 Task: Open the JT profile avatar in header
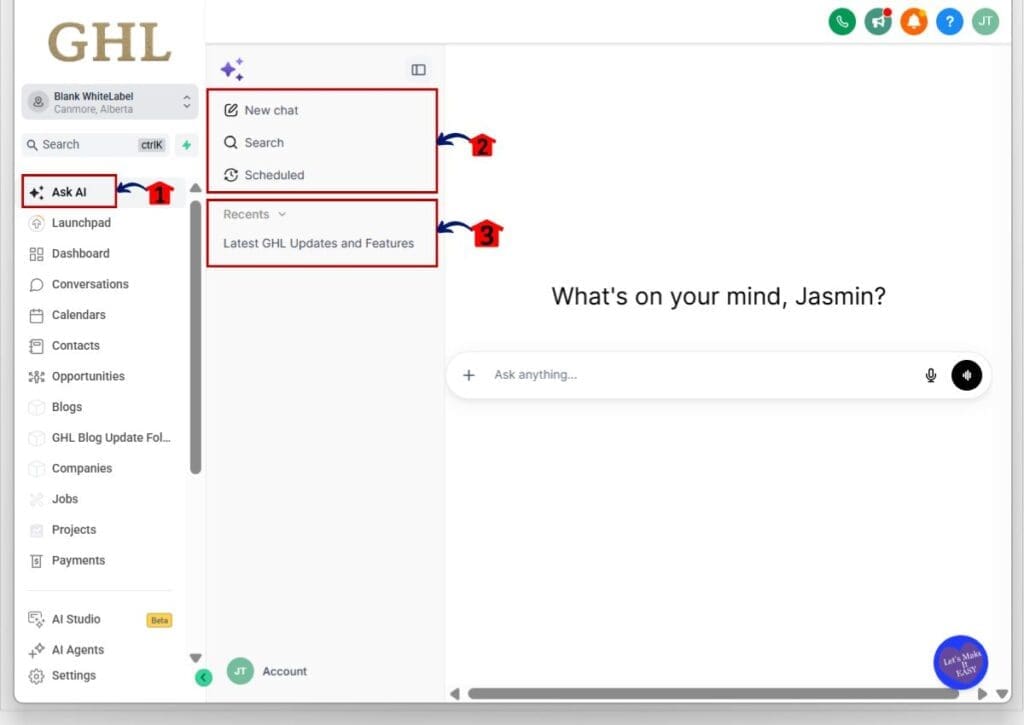[985, 22]
